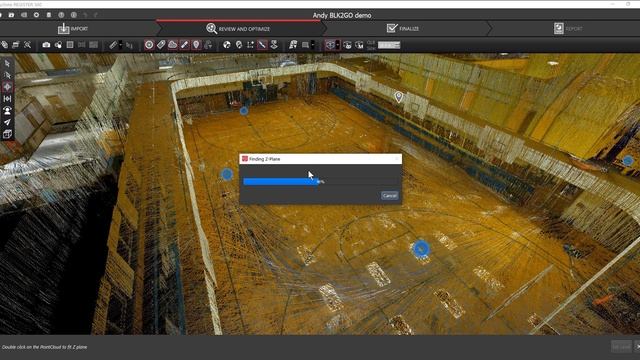This screenshot has height=360, width=640.
Task: Click the undo arrow in top bar
Action: 85,15
